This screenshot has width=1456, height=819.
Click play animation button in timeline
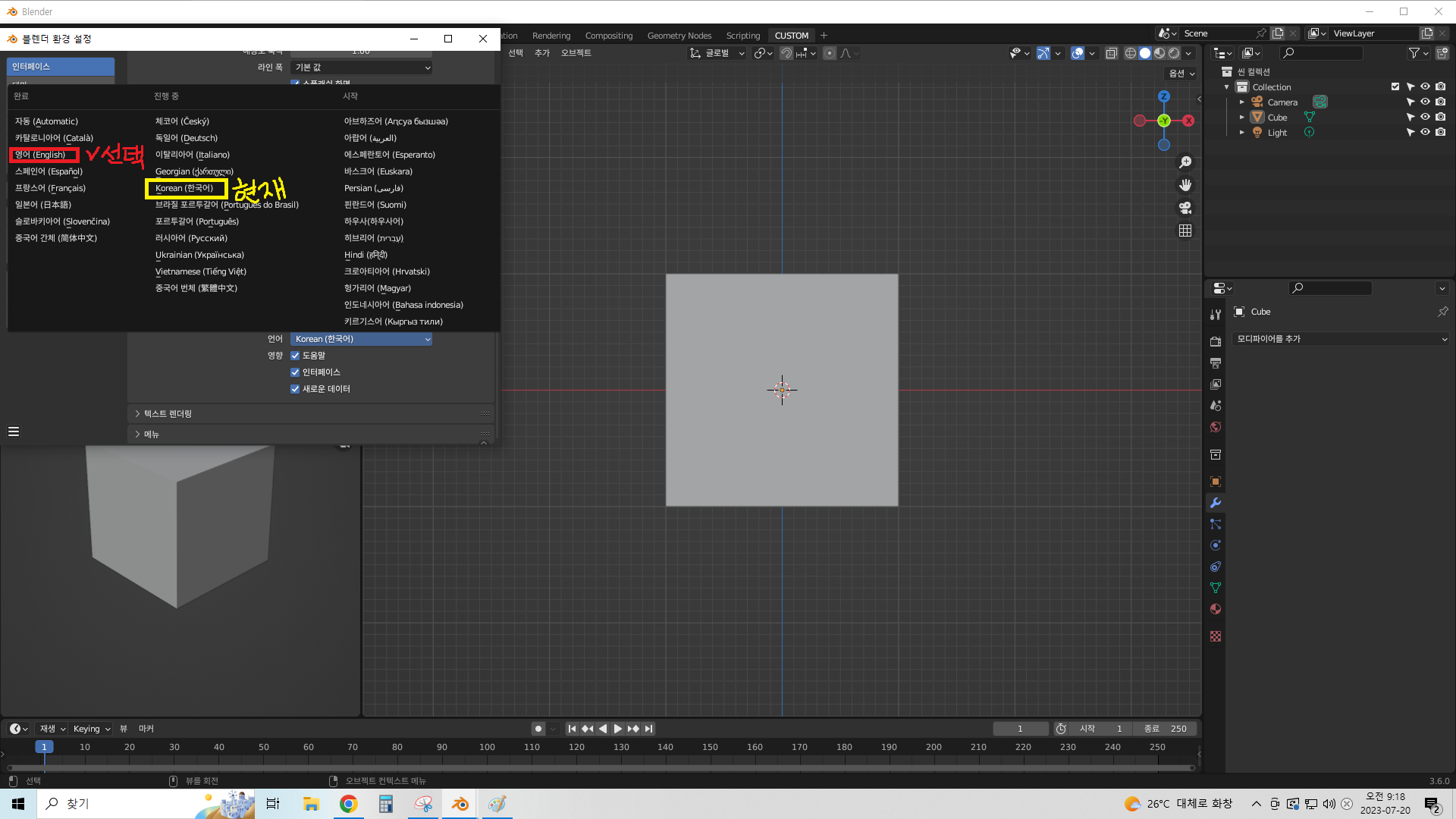(618, 729)
